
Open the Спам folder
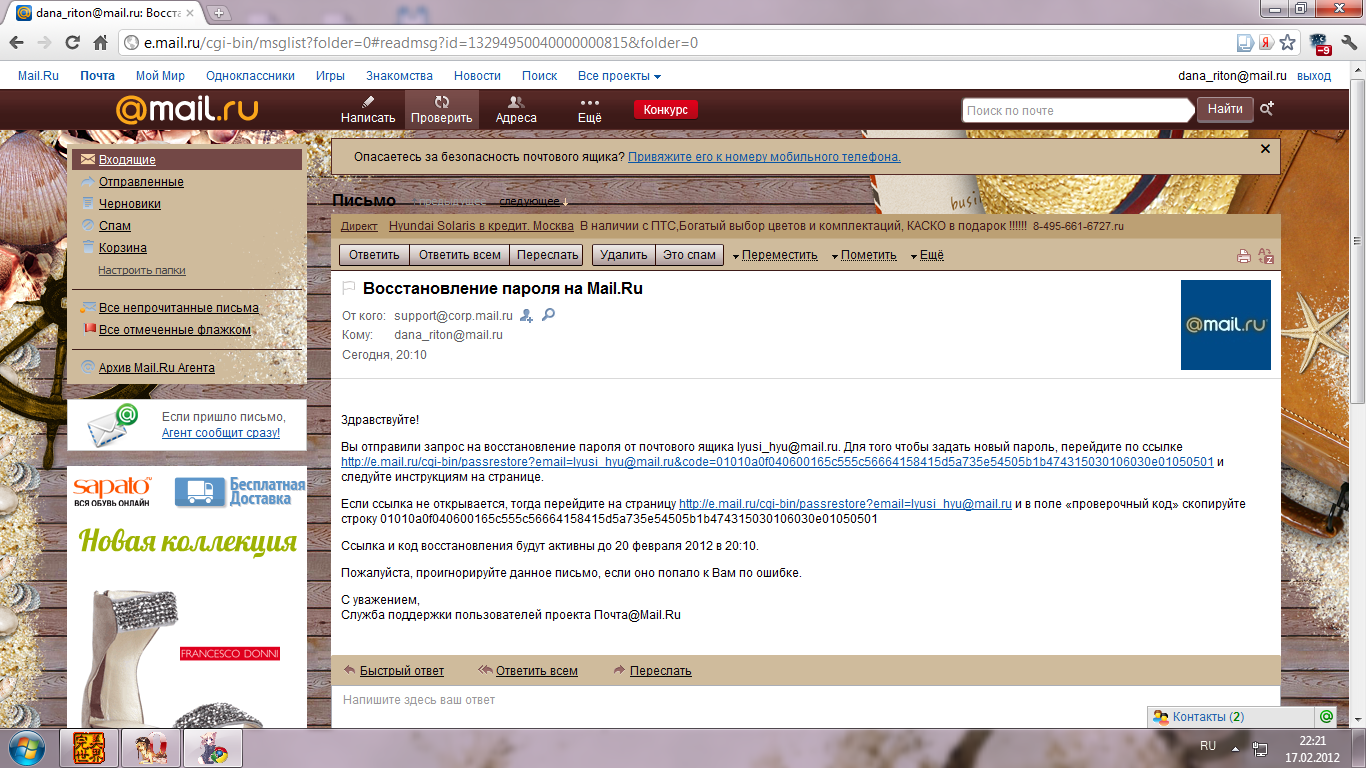pos(115,226)
